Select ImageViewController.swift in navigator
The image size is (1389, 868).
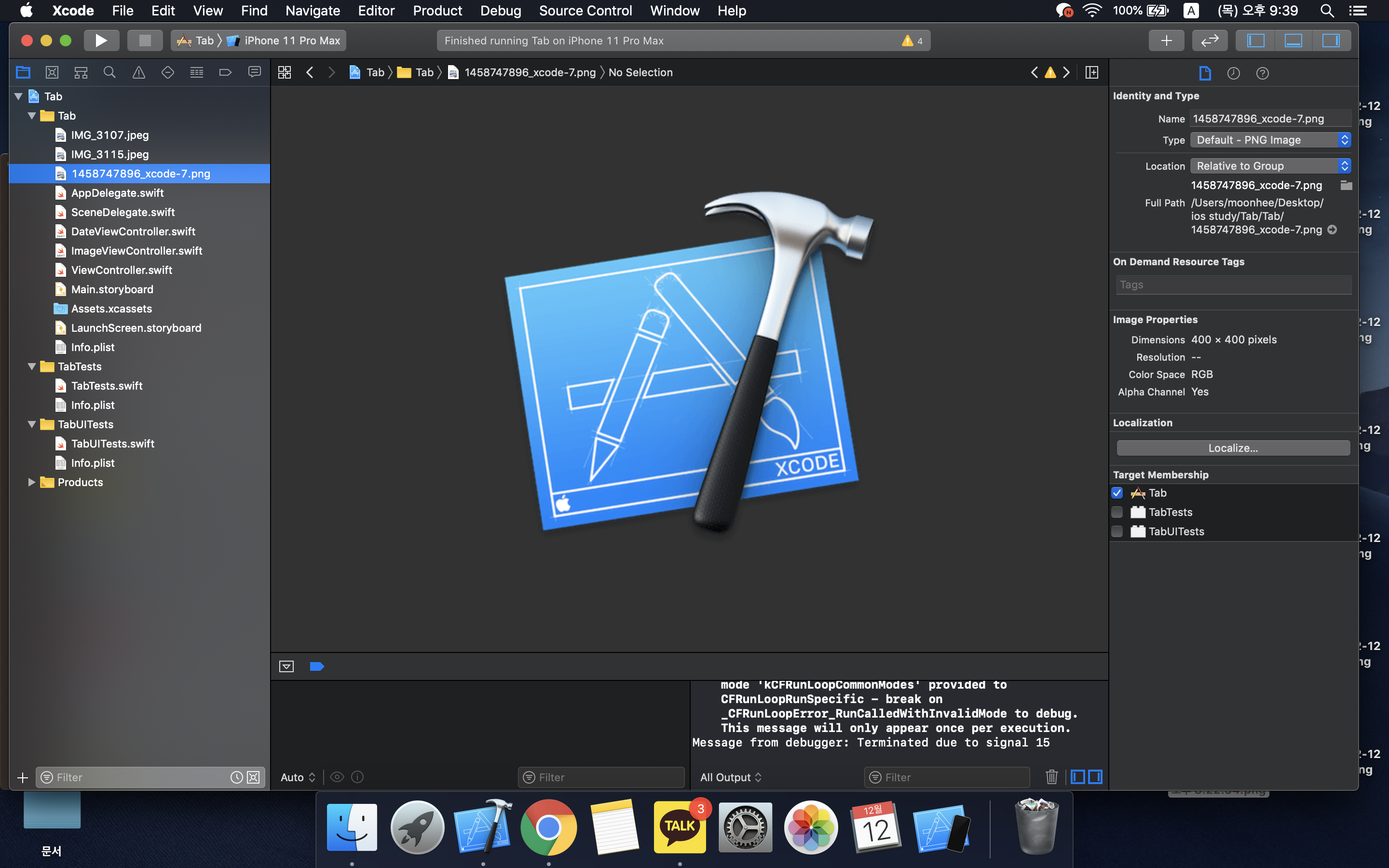click(136, 251)
